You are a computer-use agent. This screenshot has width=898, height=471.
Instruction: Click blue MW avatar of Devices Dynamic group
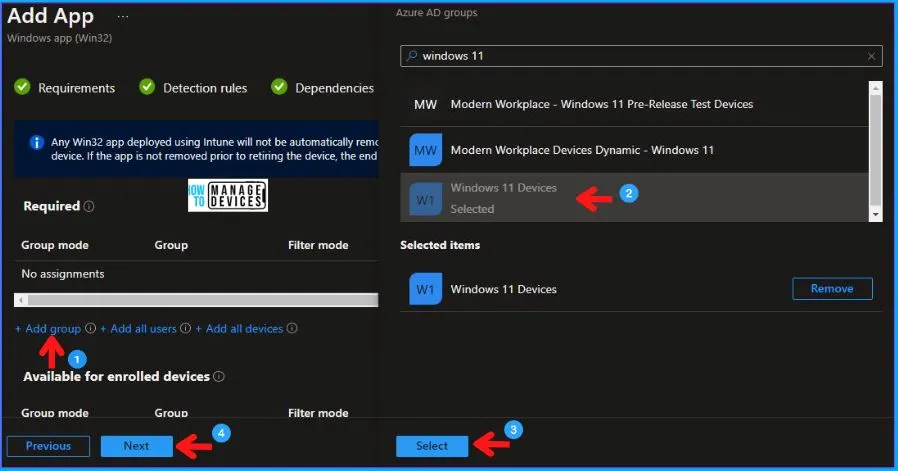point(426,150)
